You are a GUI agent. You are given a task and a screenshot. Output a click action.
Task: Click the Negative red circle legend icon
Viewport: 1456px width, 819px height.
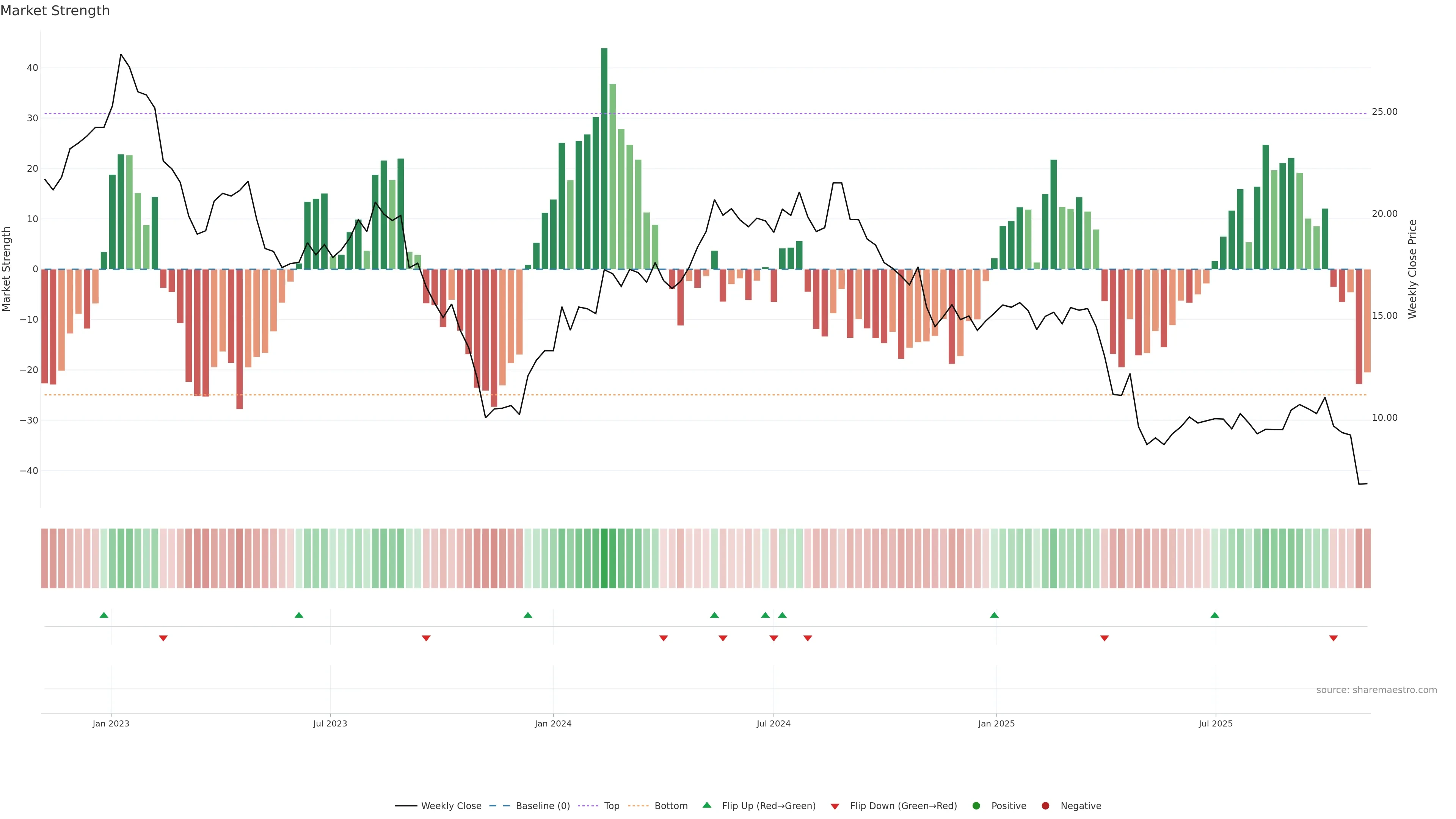tap(1045, 806)
